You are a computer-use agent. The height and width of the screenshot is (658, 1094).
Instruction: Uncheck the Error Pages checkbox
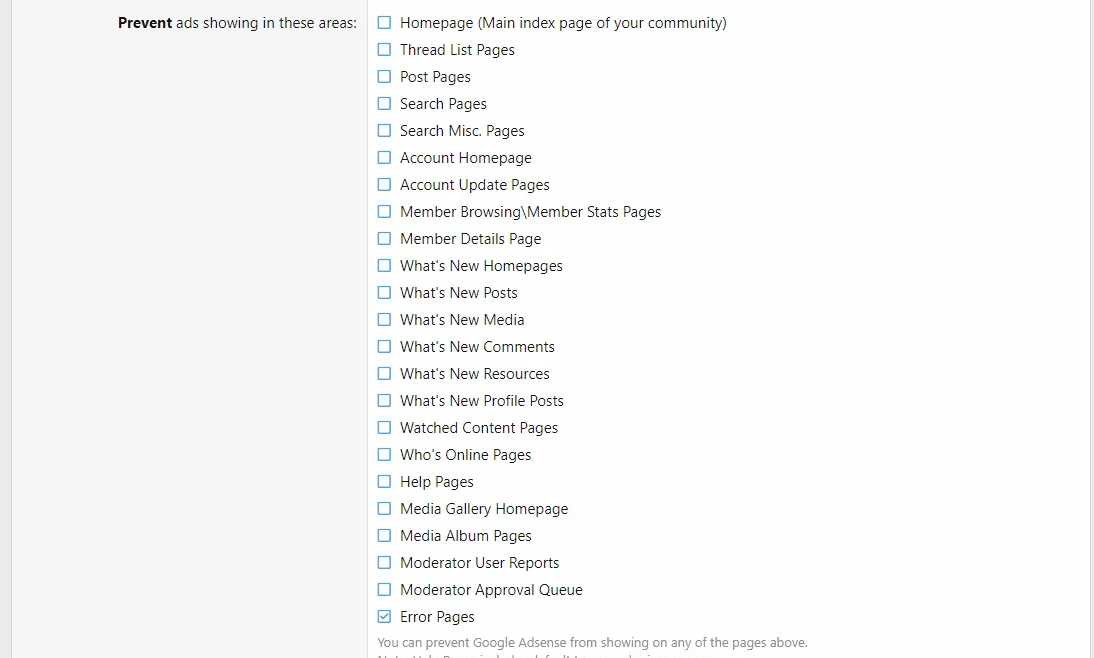pos(384,617)
